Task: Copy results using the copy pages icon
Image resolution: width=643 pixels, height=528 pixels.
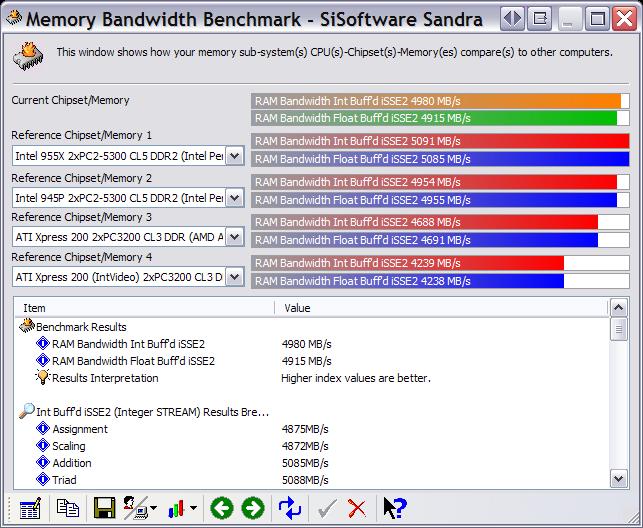Action: [67, 508]
